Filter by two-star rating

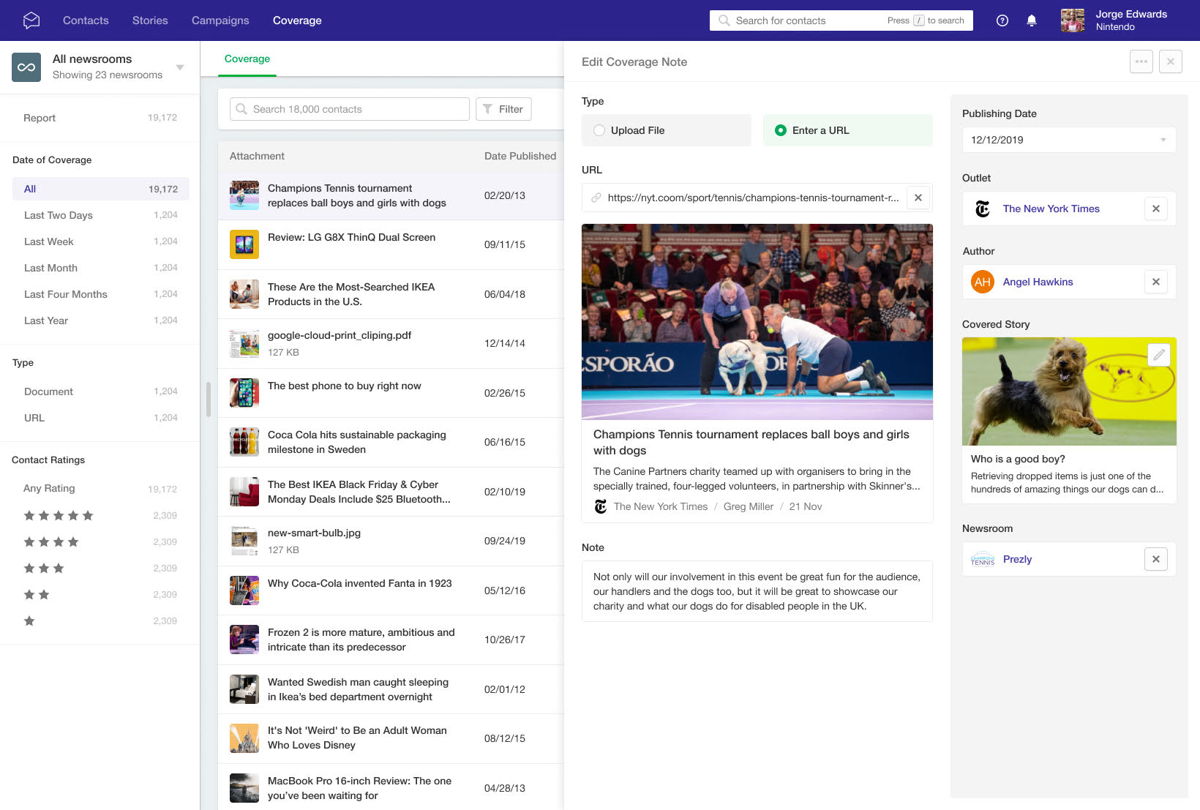tap(100, 595)
